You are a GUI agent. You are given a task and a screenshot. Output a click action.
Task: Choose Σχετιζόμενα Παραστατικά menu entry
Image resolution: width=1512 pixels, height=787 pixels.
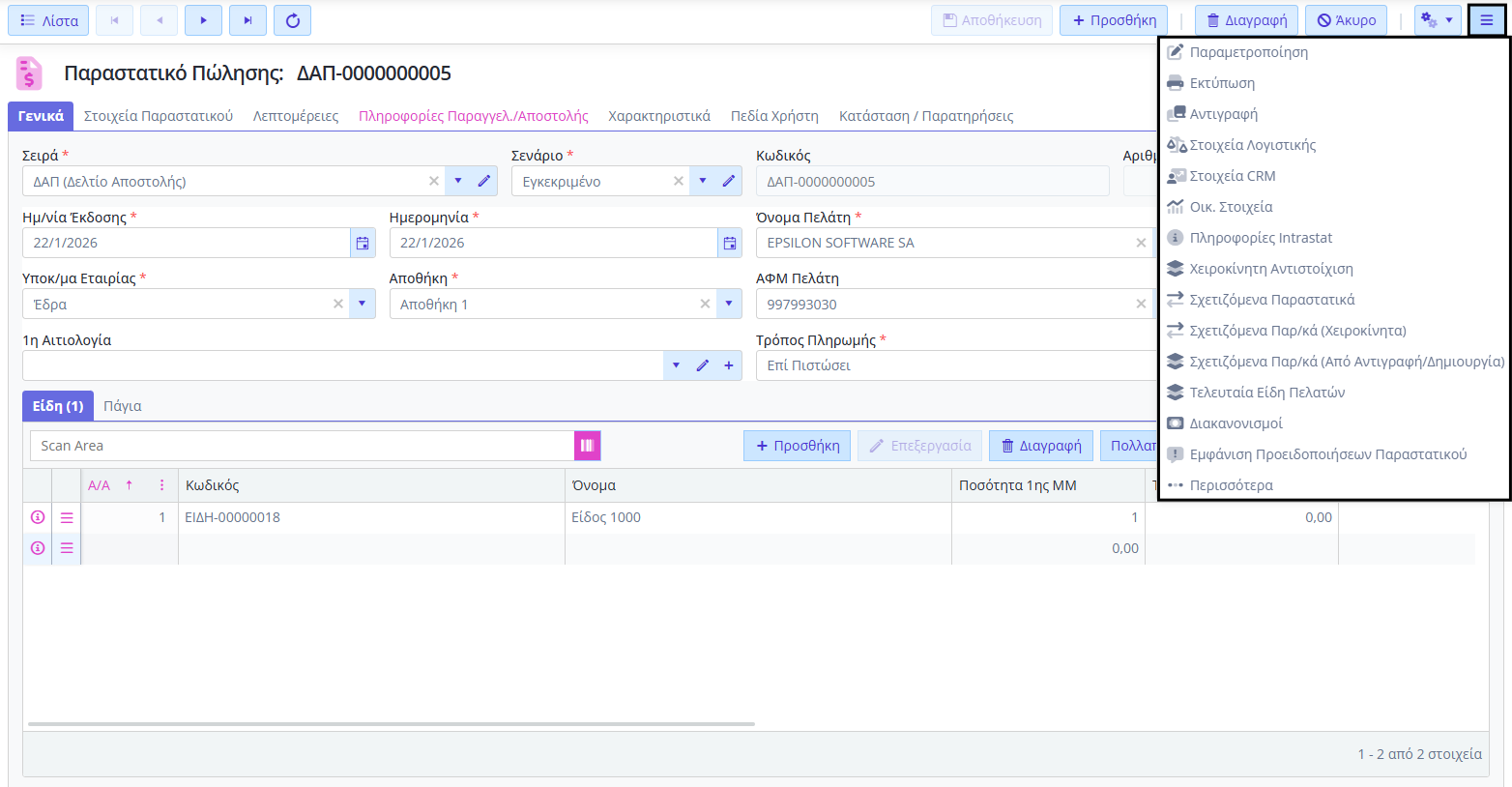pos(1271,300)
